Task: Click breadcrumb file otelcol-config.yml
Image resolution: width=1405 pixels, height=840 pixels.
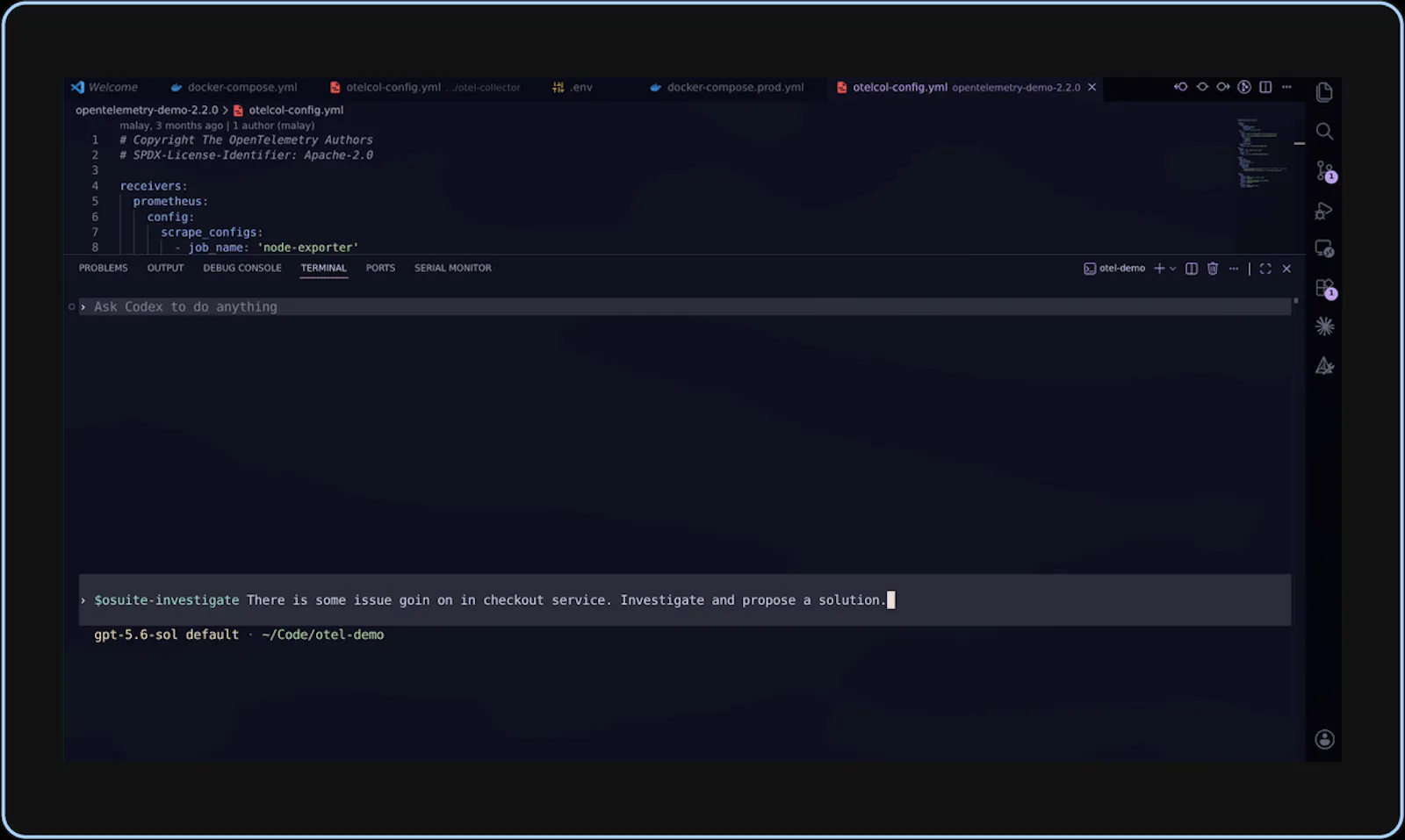Action: click(296, 111)
